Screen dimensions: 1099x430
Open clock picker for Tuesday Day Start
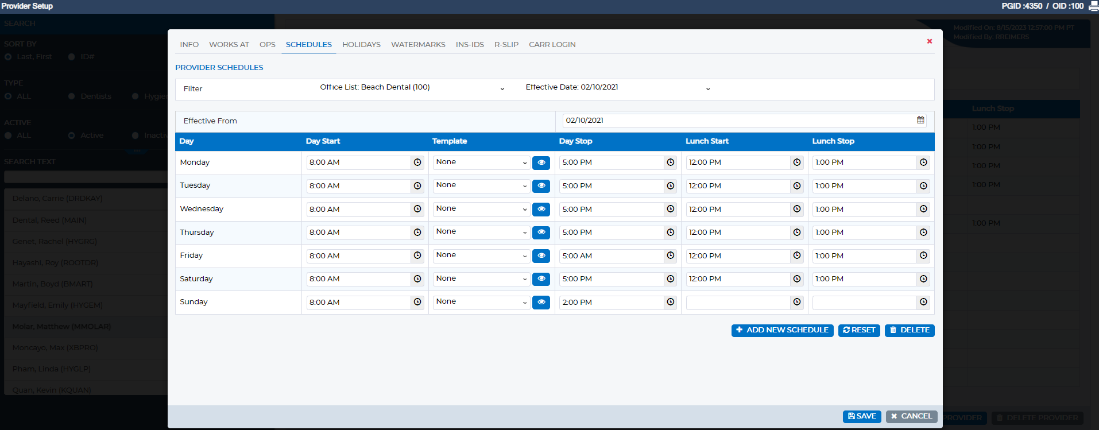click(x=417, y=186)
